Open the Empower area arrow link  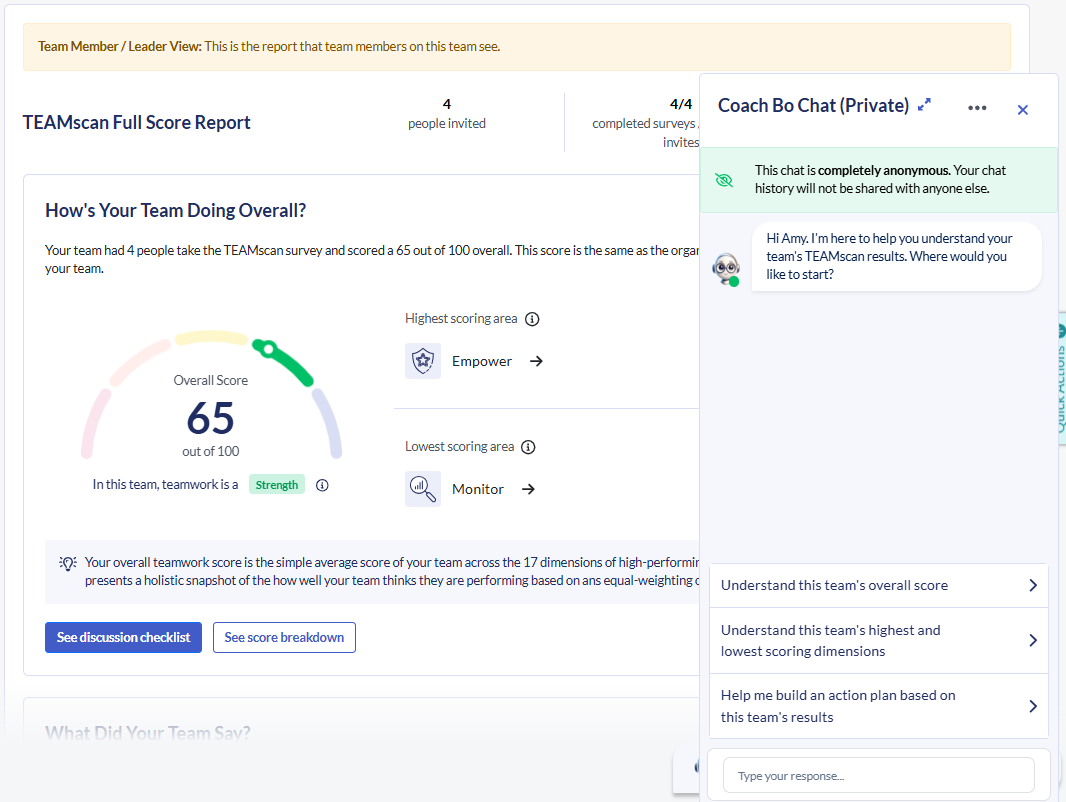coord(536,361)
